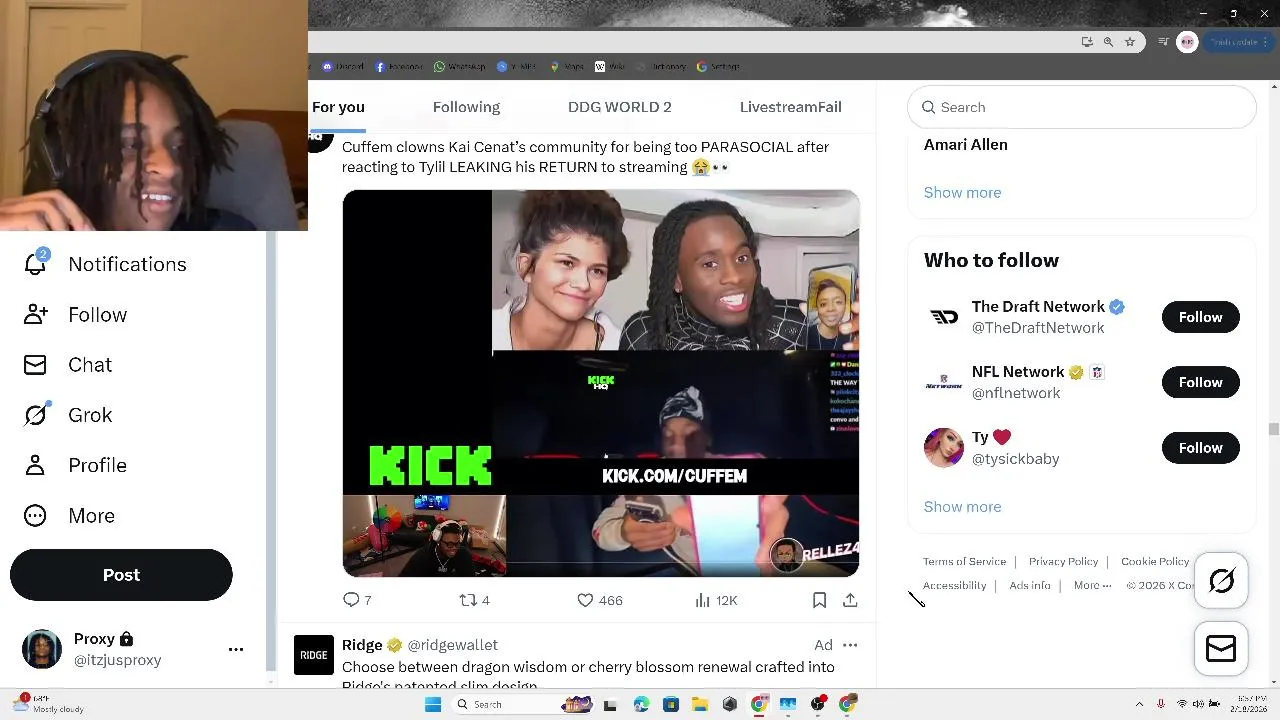
Task: Open Terms of Service link
Action: (x=964, y=562)
